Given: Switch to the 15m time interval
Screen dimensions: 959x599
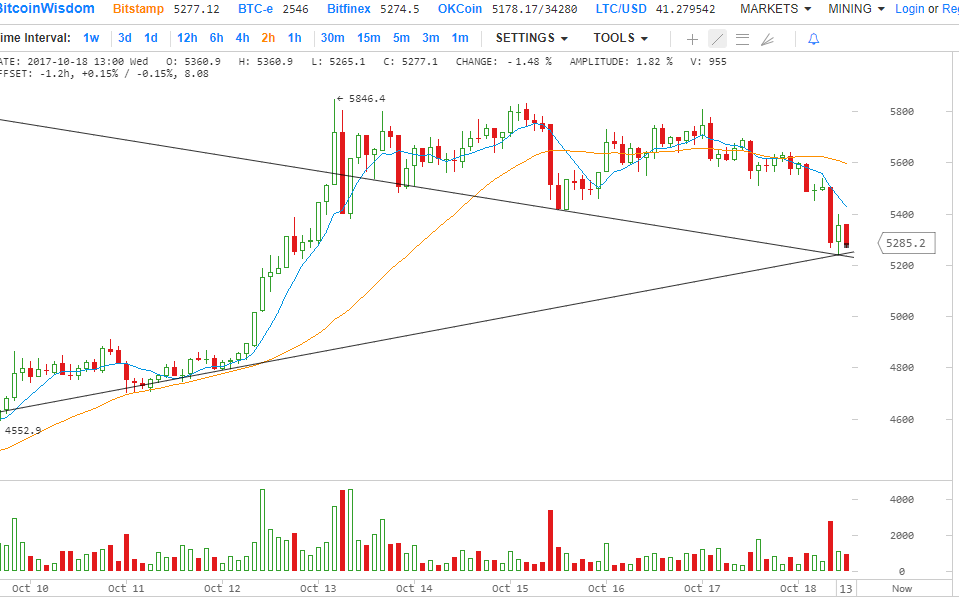Looking at the screenshot, I should 368,38.
